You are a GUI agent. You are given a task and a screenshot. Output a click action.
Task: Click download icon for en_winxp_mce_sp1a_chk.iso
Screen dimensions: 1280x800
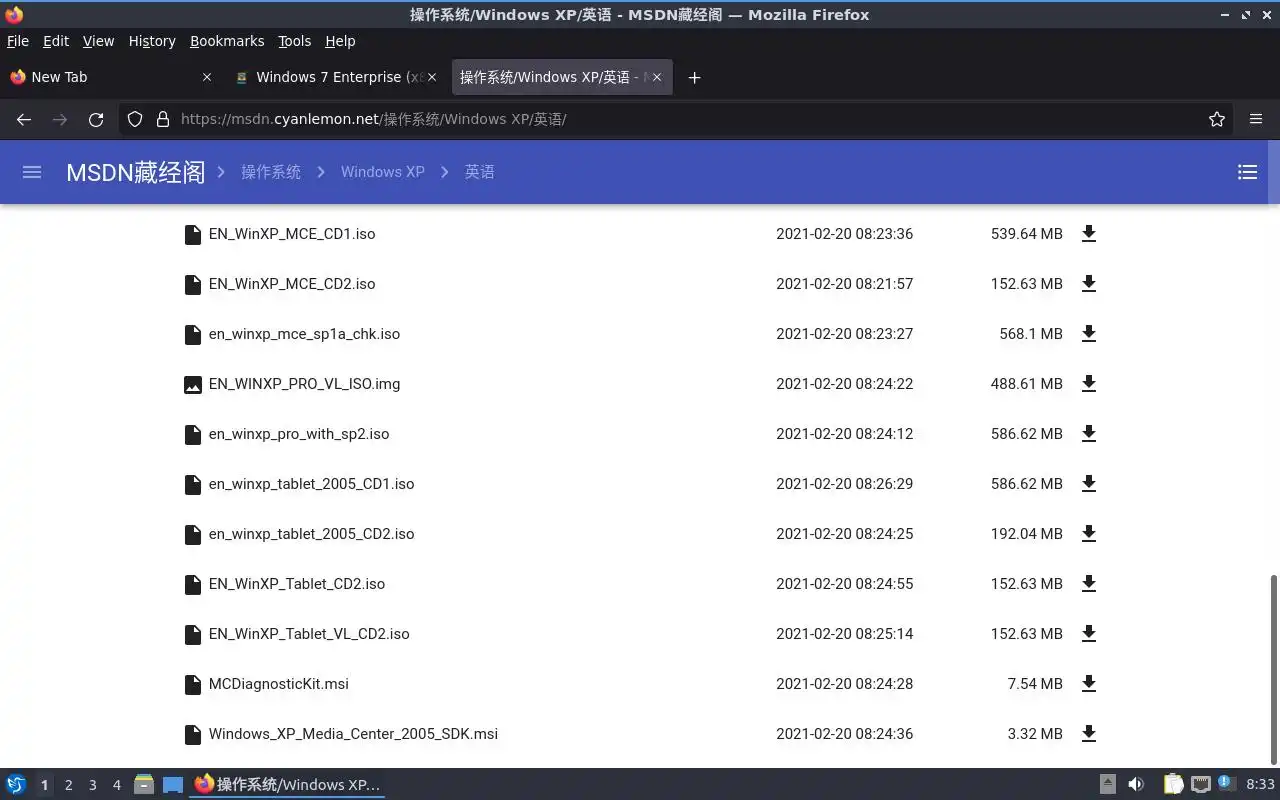pyautogui.click(x=1089, y=334)
